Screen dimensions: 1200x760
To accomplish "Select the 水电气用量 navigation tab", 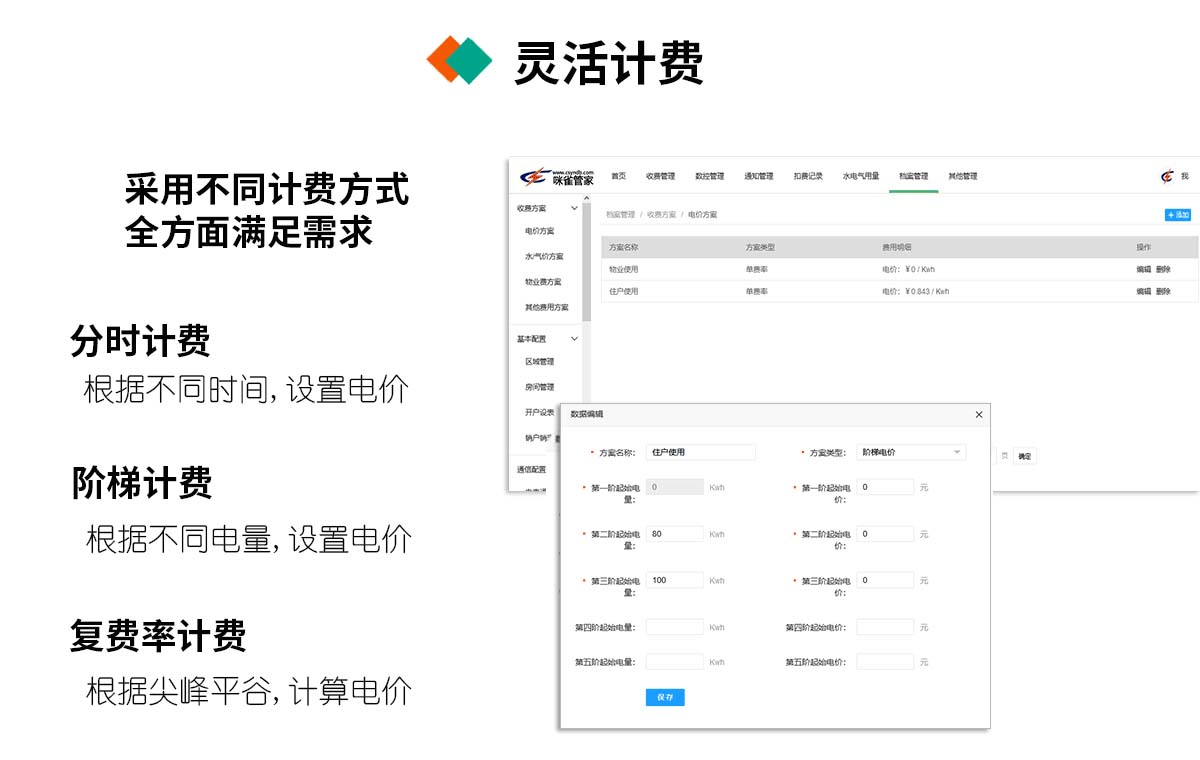I will click(862, 174).
